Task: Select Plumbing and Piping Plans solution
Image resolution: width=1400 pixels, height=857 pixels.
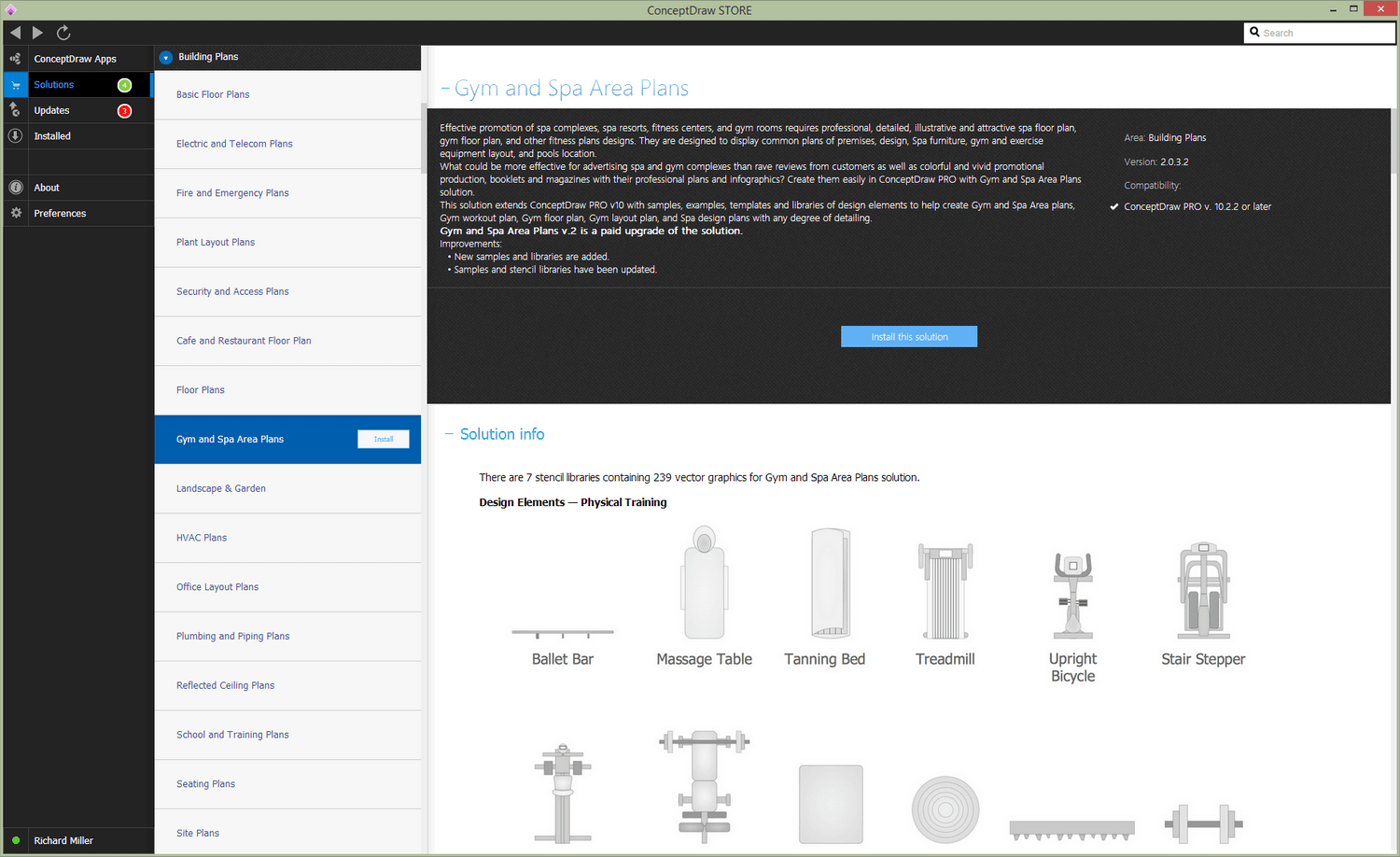Action: pos(287,637)
